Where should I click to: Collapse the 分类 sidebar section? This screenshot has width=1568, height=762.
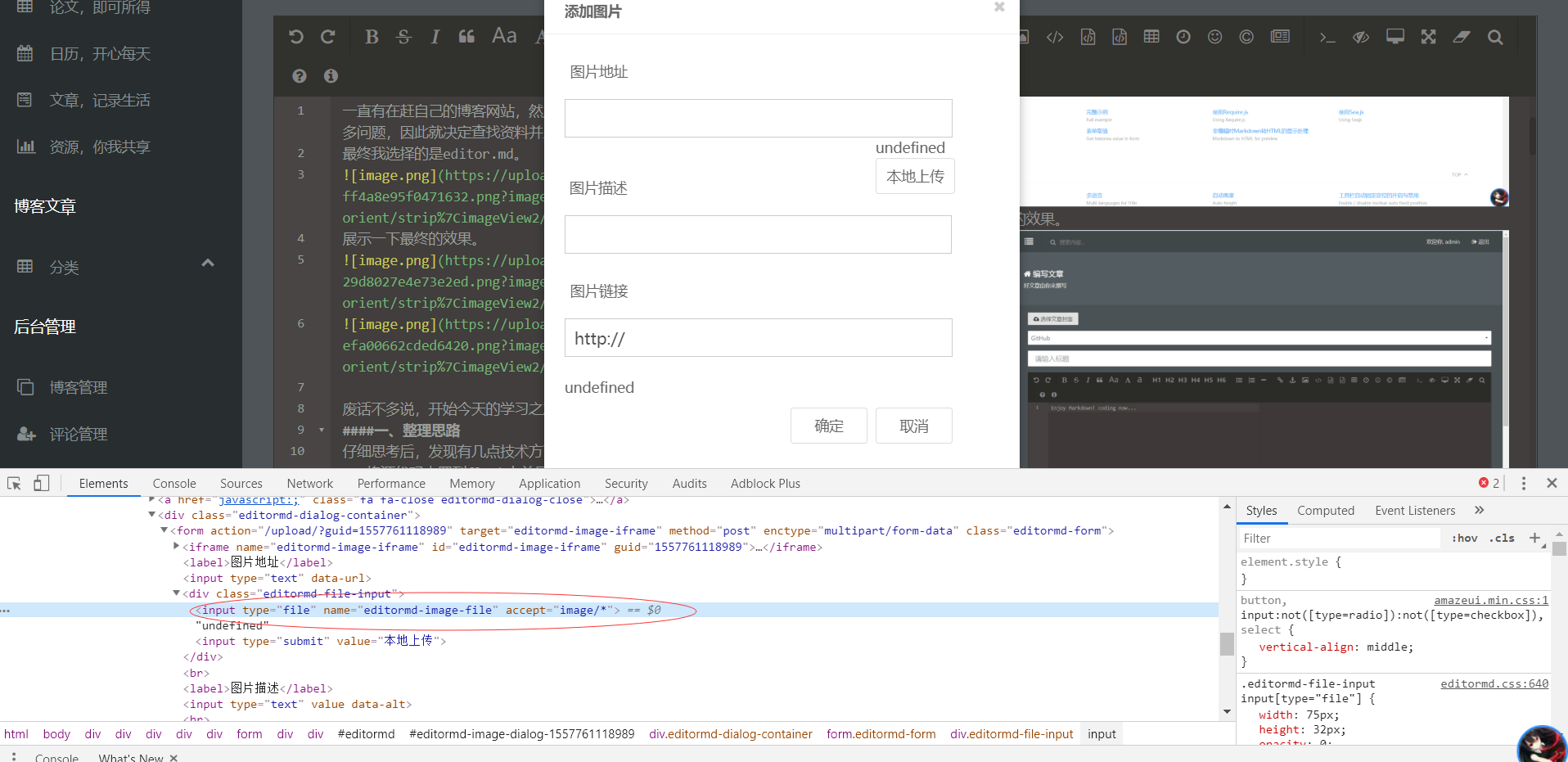tap(207, 263)
